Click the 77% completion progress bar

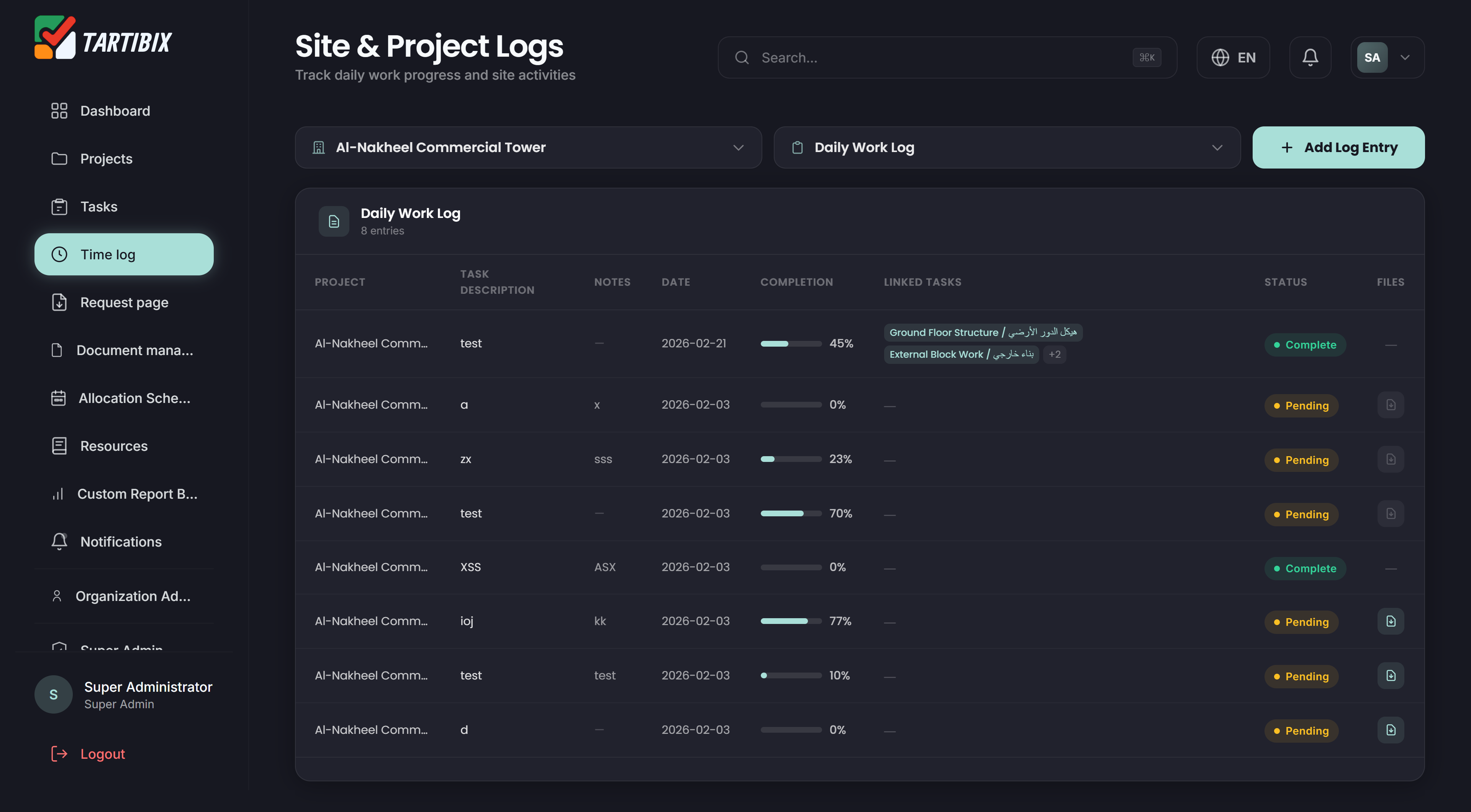pos(791,621)
